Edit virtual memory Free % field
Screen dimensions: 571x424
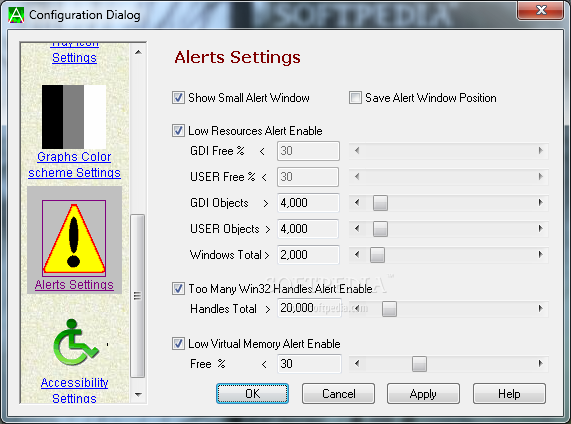point(309,364)
